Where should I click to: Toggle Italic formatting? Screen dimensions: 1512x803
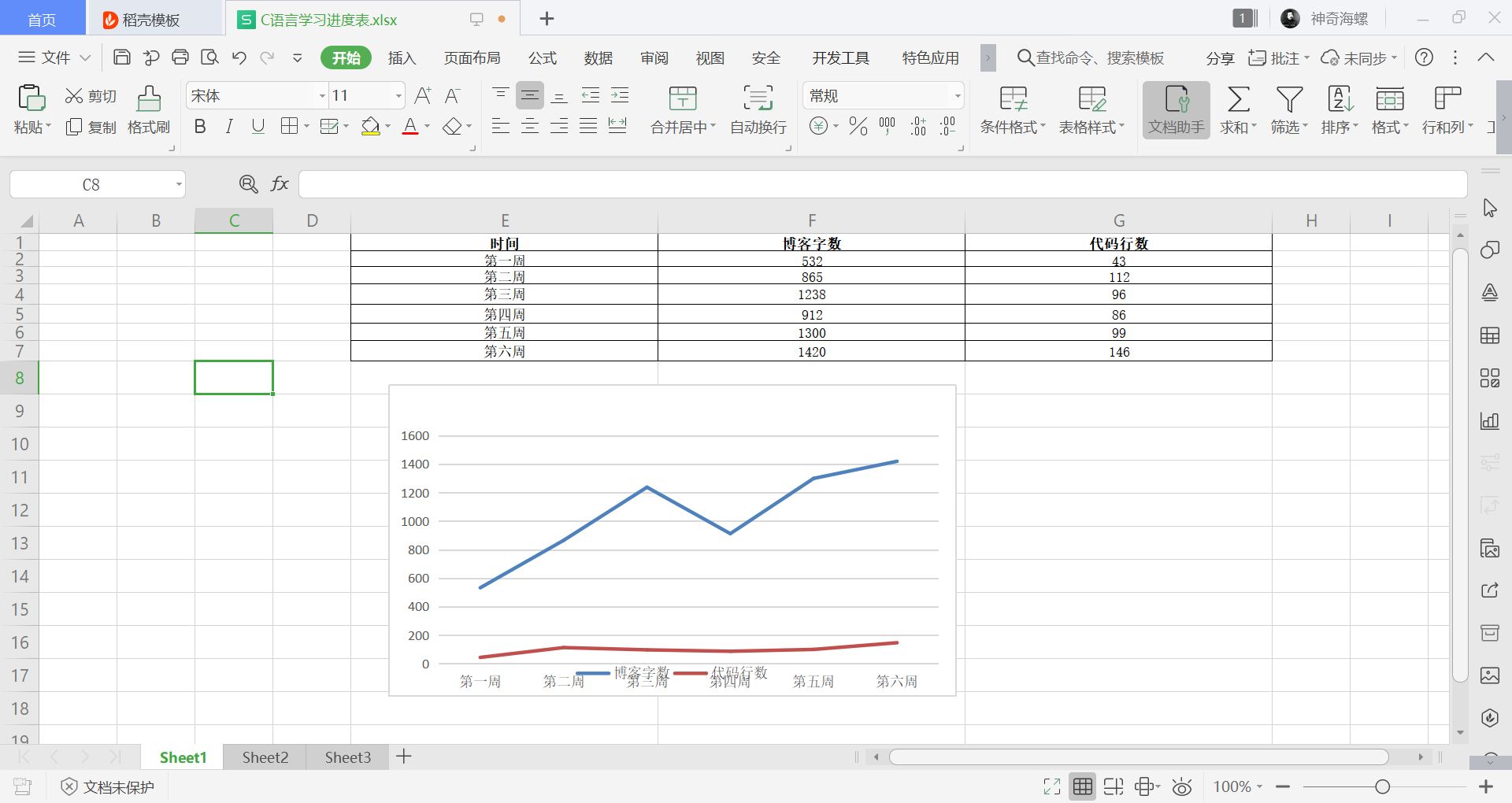(229, 127)
